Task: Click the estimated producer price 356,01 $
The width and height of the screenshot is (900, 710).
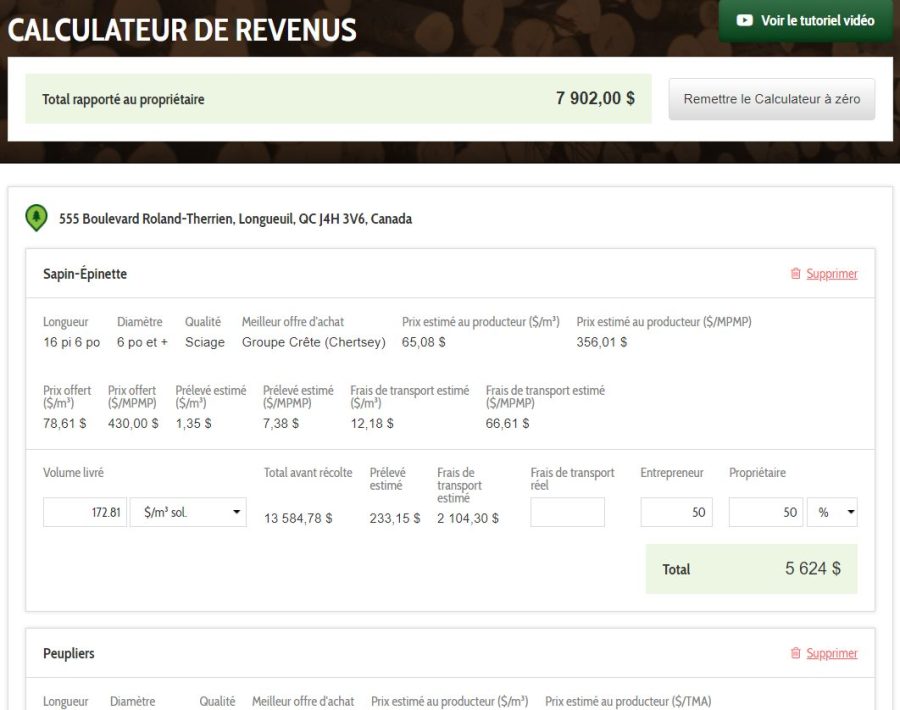Action: point(602,342)
